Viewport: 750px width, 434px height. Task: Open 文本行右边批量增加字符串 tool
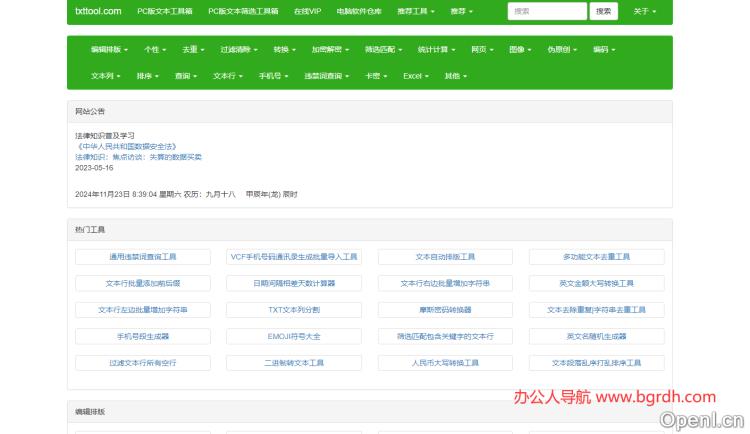pyautogui.click(x=445, y=283)
